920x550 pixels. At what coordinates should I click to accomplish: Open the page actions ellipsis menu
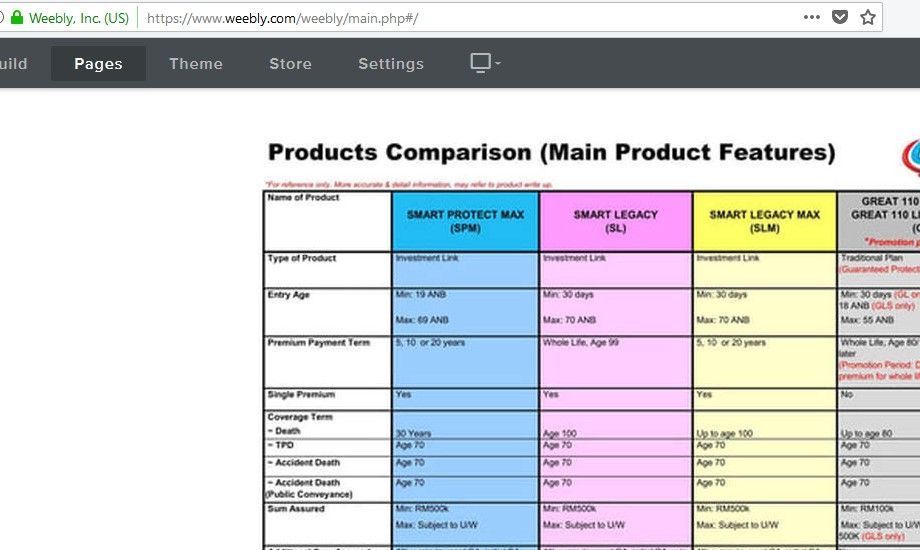point(811,17)
